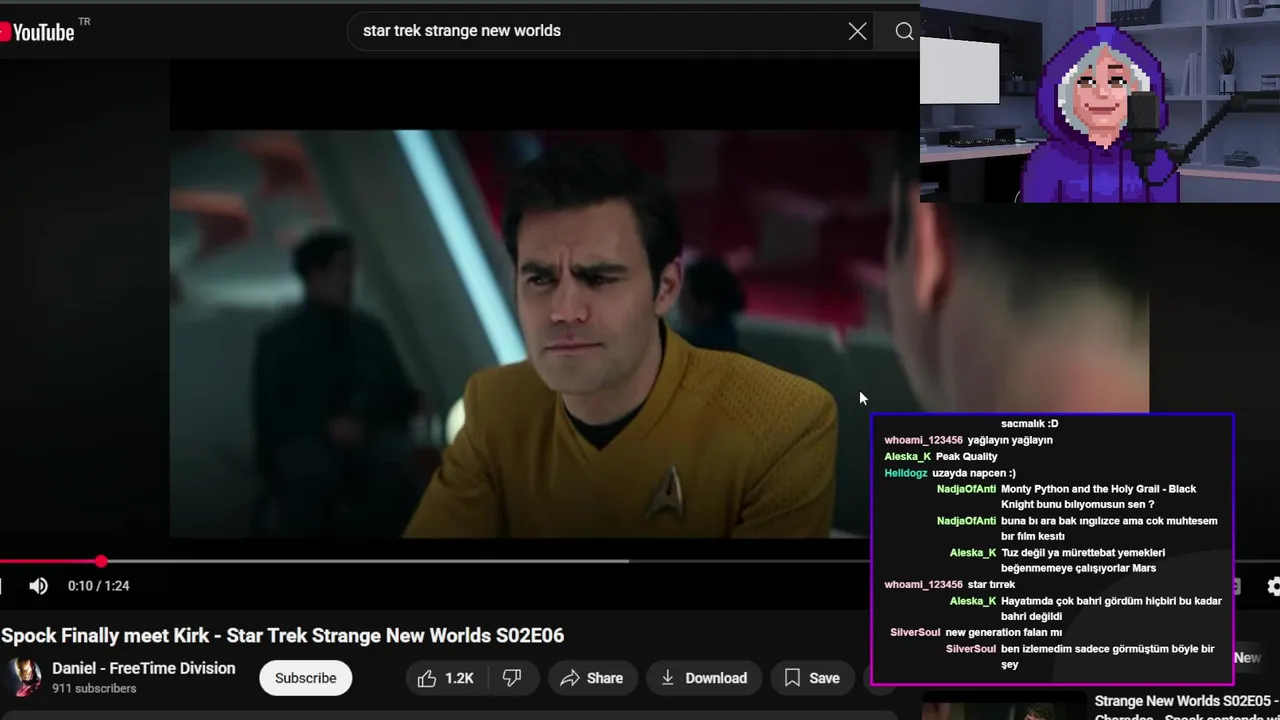Download the video
1280x720 pixels.
tap(704, 678)
